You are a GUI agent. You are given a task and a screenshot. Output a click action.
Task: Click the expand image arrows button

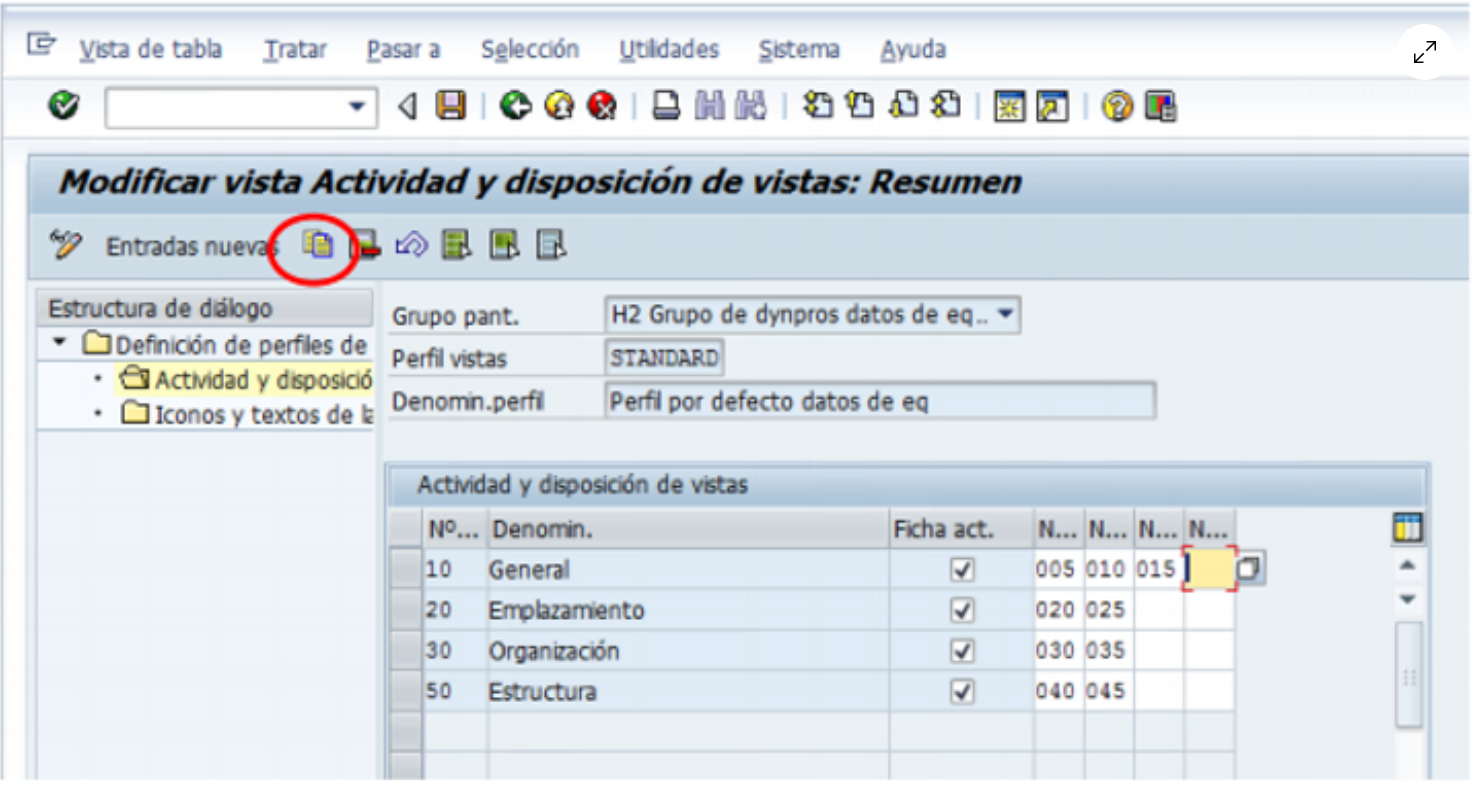pos(1424,52)
